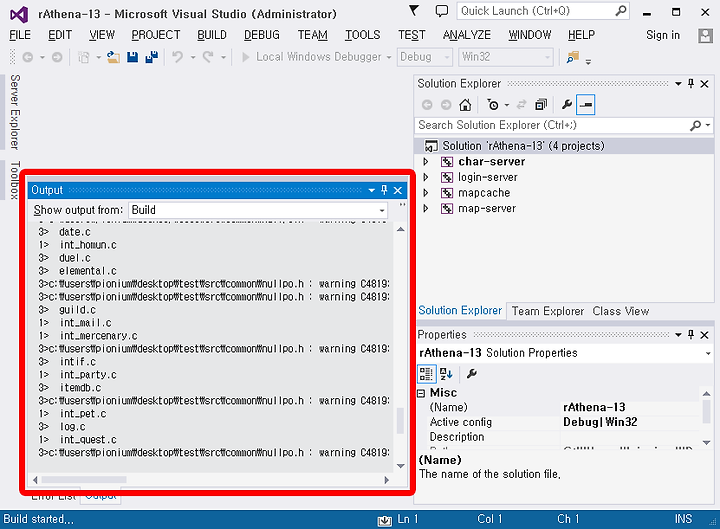The height and width of the screenshot is (529, 720).
Task: Open the send feedback chat icon
Action: 442,11
